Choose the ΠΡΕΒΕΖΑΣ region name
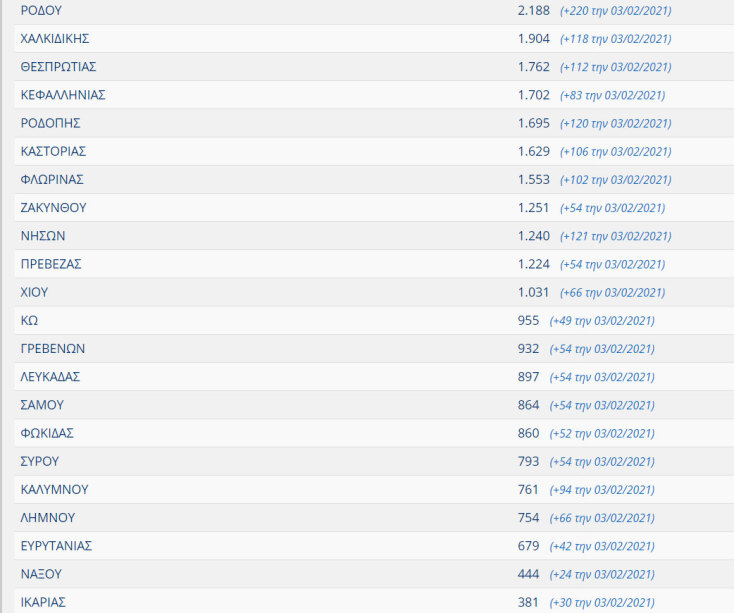The height and width of the screenshot is (613, 734). tap(51, 264)
